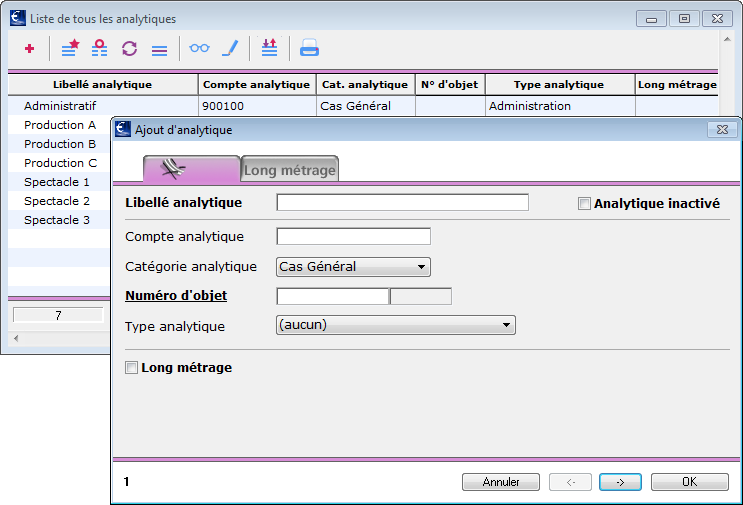Click the deck chair icon tab

click(191, 169)
